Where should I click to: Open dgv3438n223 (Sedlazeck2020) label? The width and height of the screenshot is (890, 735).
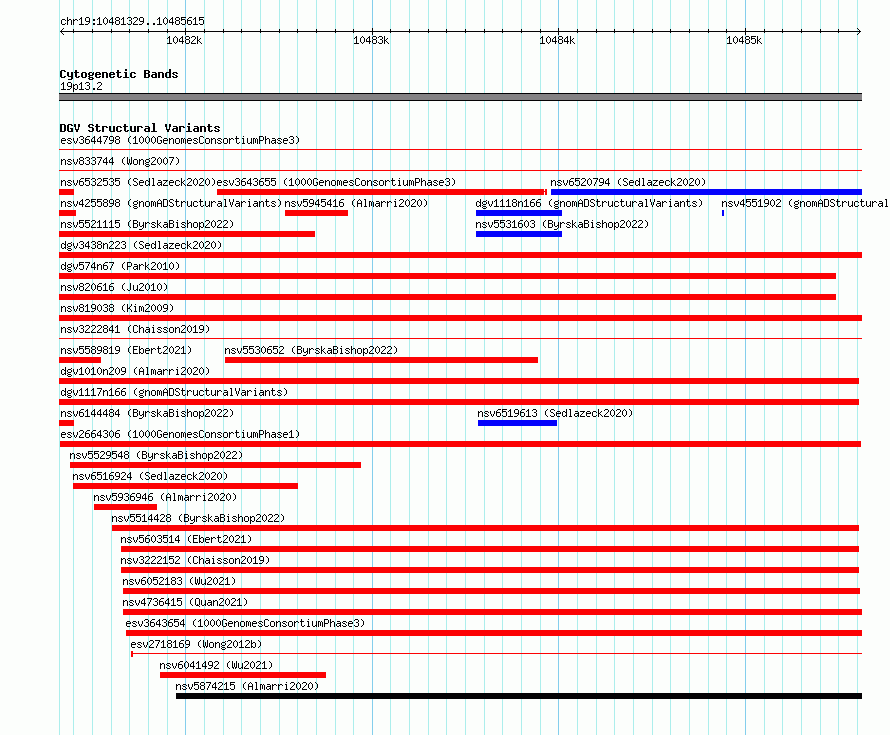(x=141, y=245)
